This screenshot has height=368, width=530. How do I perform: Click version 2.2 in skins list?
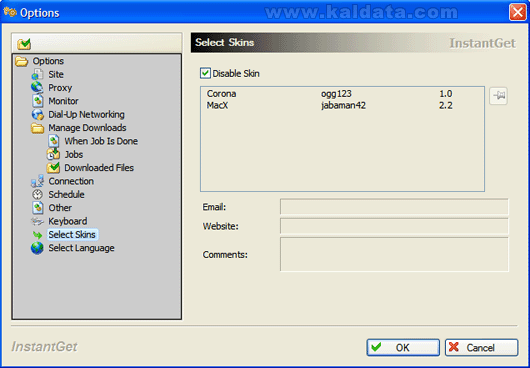click(x=445, y=105)
